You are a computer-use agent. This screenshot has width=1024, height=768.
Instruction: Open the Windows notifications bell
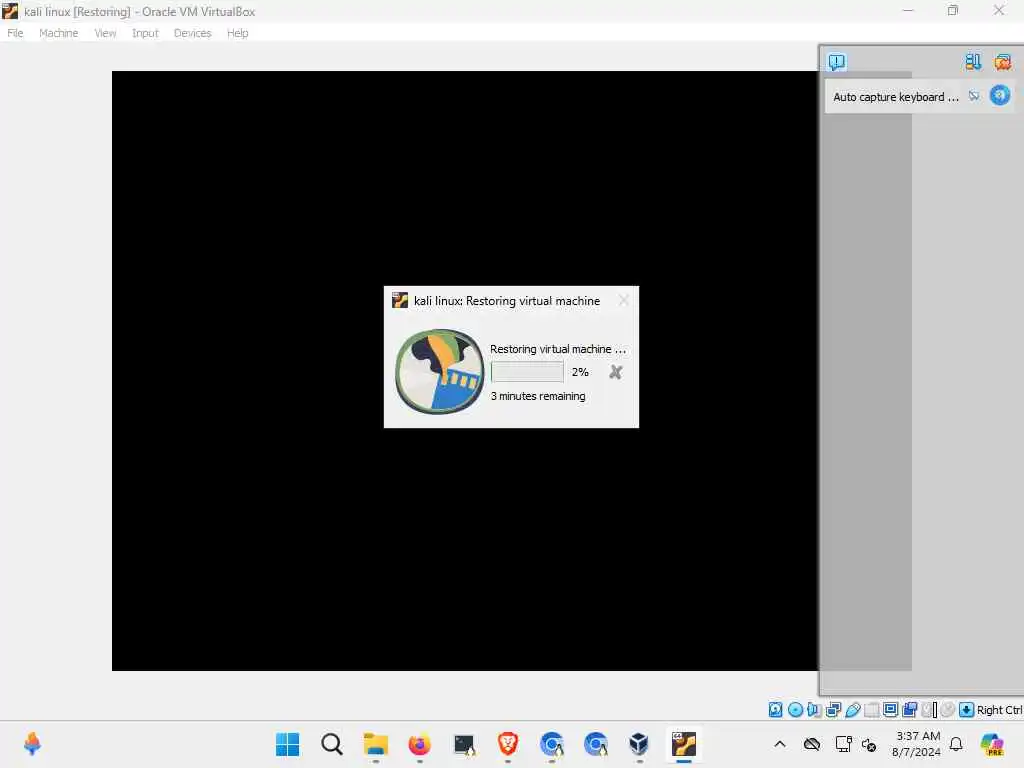coord(956,744)
